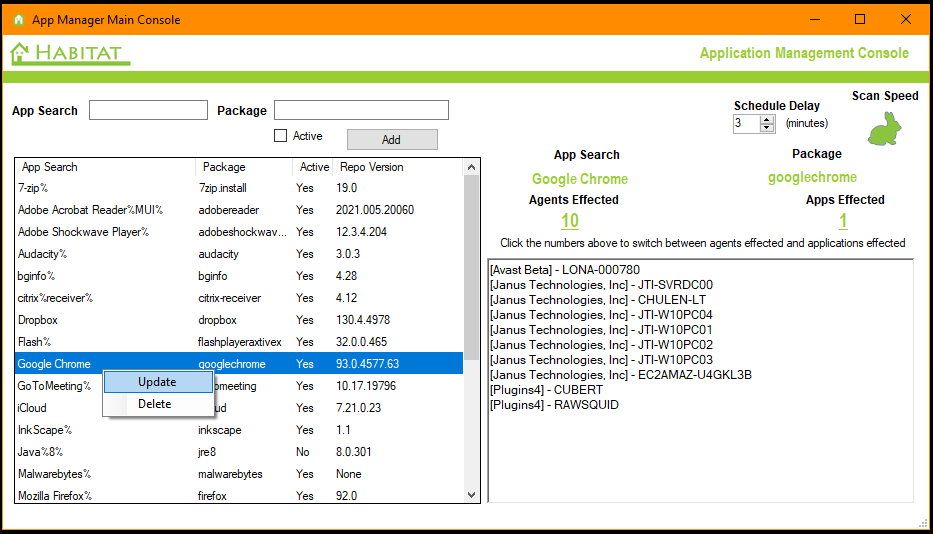
Task: Select agent [Avast Beta] - LONA-000780
Action: pyautogui.click(x=565, y=270)
